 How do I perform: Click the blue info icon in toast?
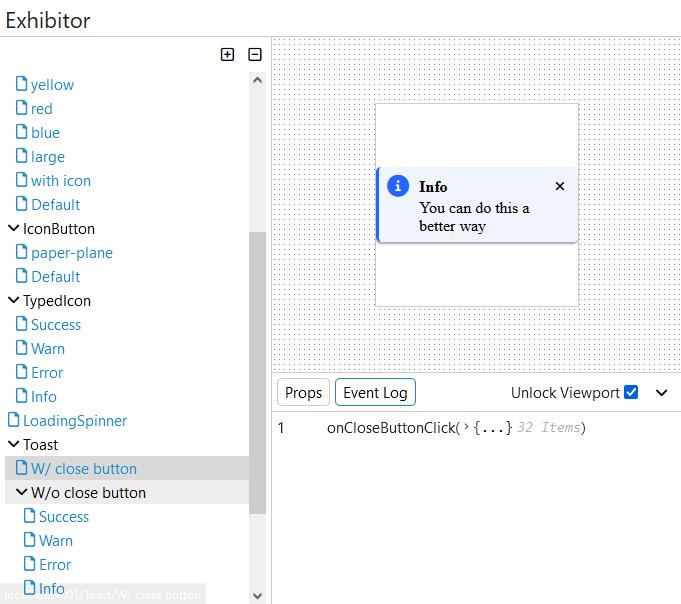coord(397,186)
